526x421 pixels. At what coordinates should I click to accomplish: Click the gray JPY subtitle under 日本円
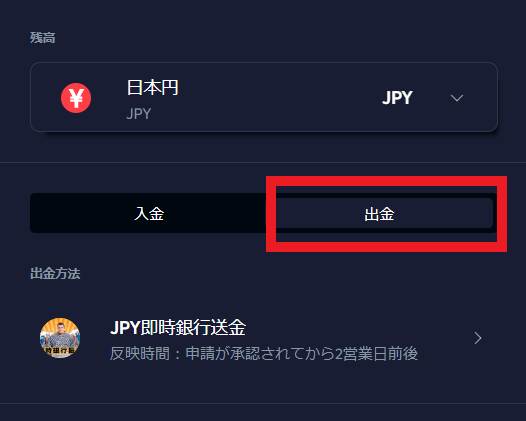139,114
